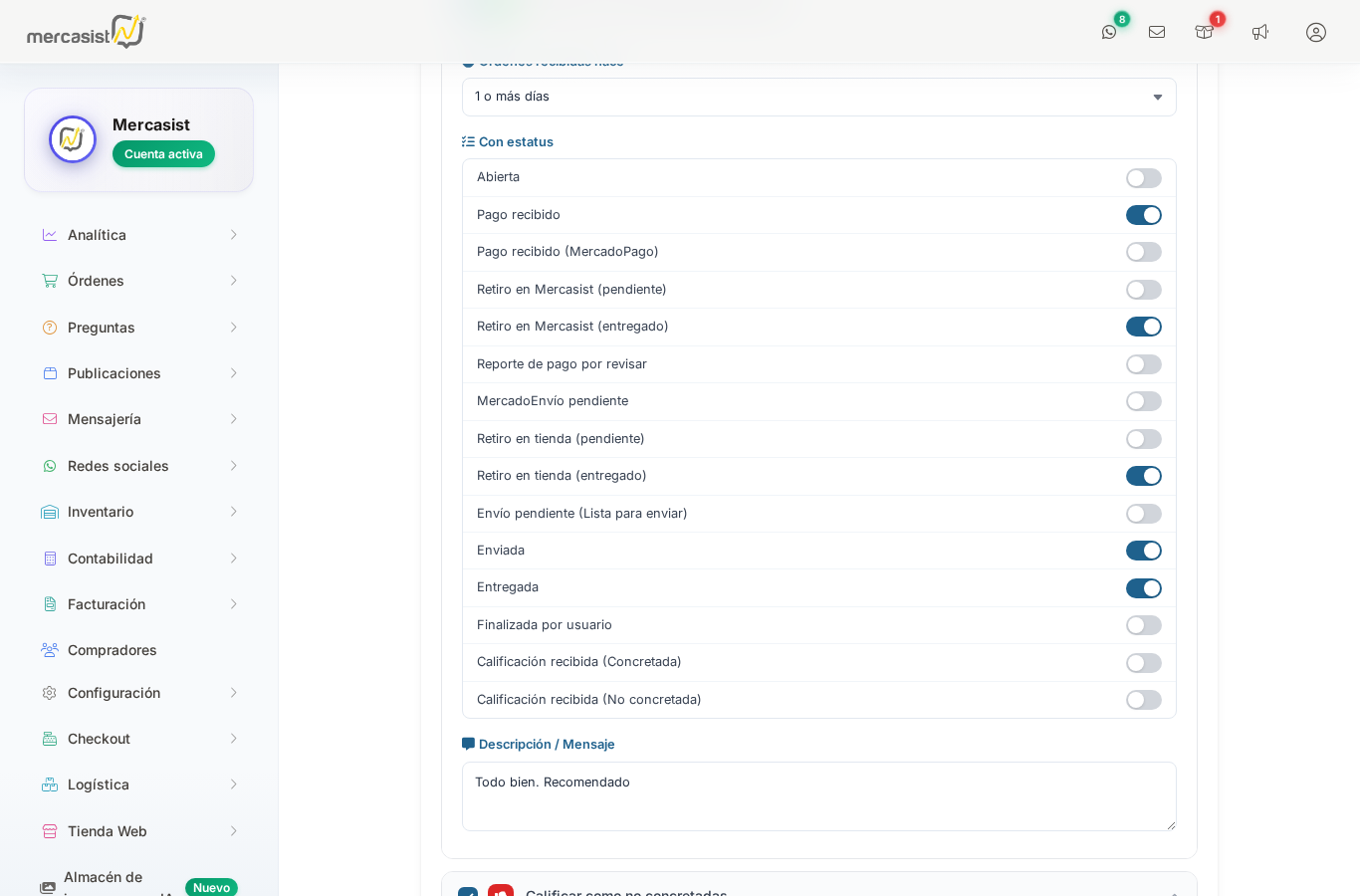Click the Checkout icon in sidebar
The width and height of the screenshot is (1360, 896).
(50, 739)
